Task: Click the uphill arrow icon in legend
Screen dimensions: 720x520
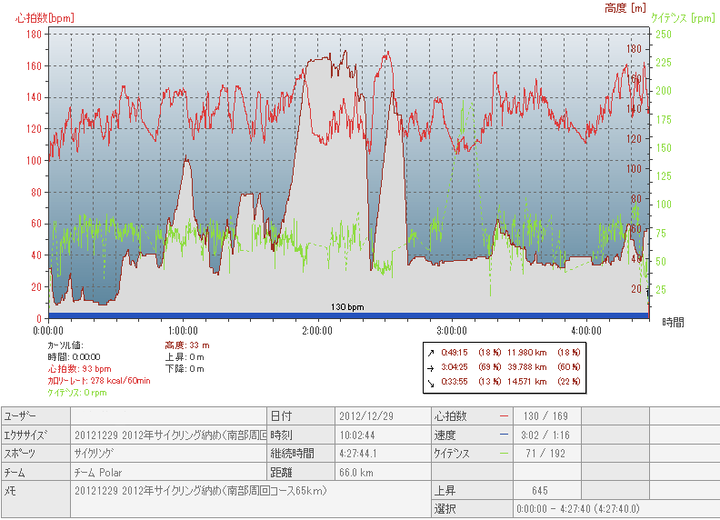Action: [430, 353]
